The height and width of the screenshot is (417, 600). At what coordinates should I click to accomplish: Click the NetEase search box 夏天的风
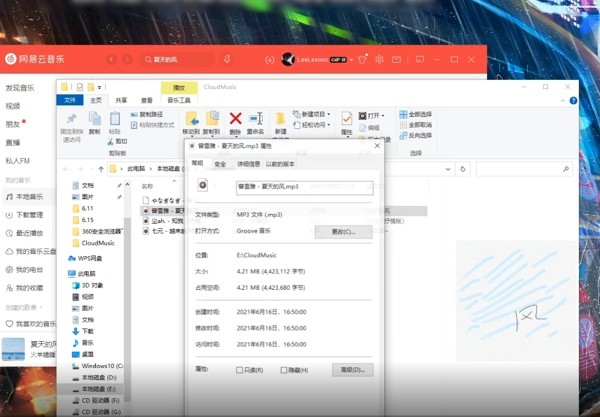(178, 59)
